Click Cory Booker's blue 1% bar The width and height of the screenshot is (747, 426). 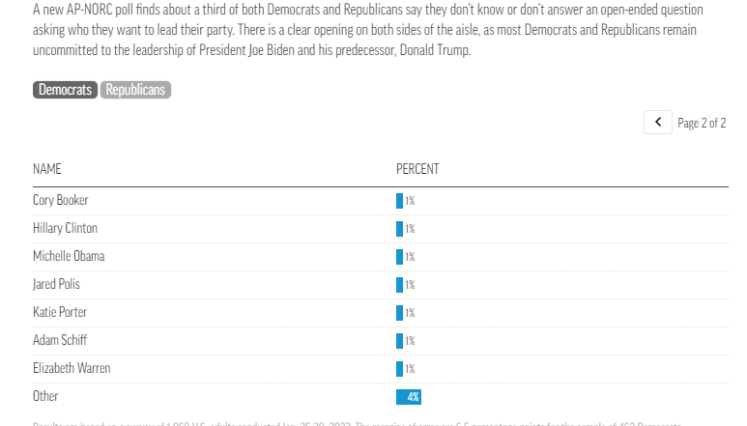pyautogui.click(x=399, y=201)
